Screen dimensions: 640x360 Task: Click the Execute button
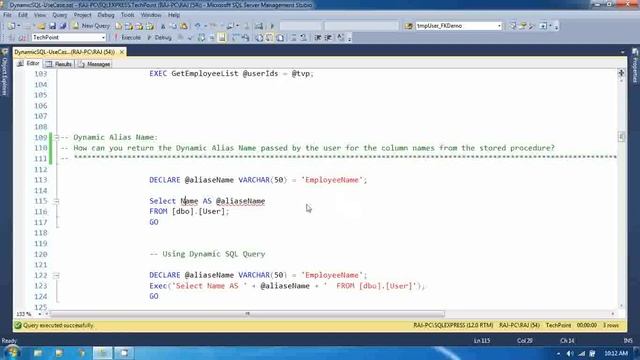(127, 38)
